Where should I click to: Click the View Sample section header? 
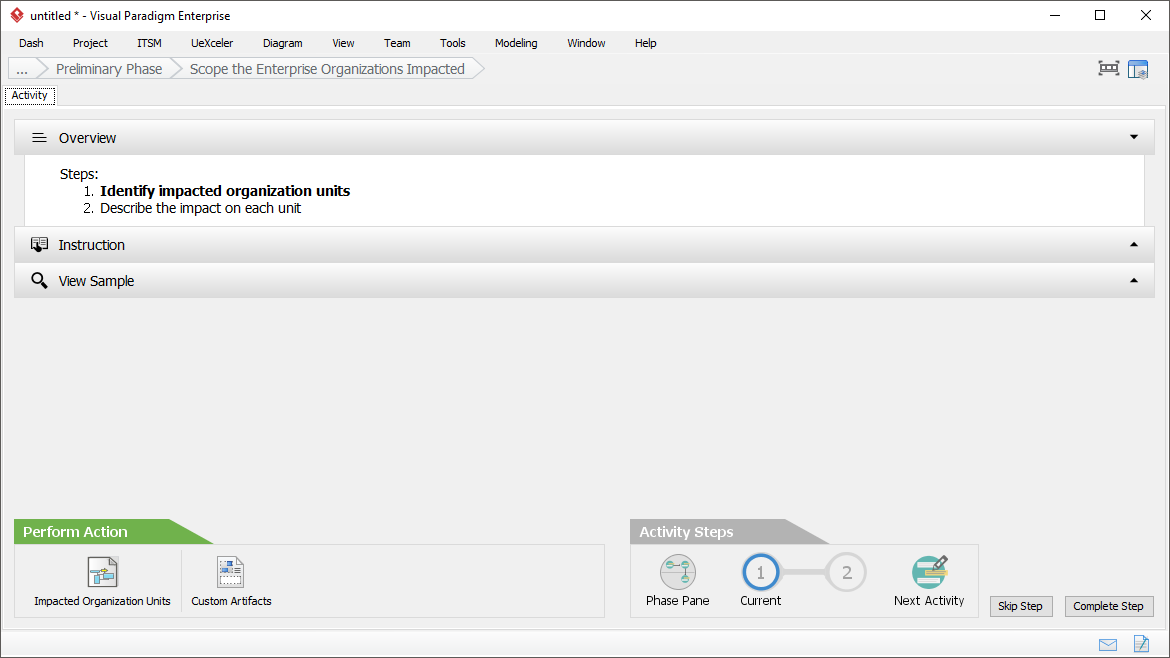[x=584, y=281]
